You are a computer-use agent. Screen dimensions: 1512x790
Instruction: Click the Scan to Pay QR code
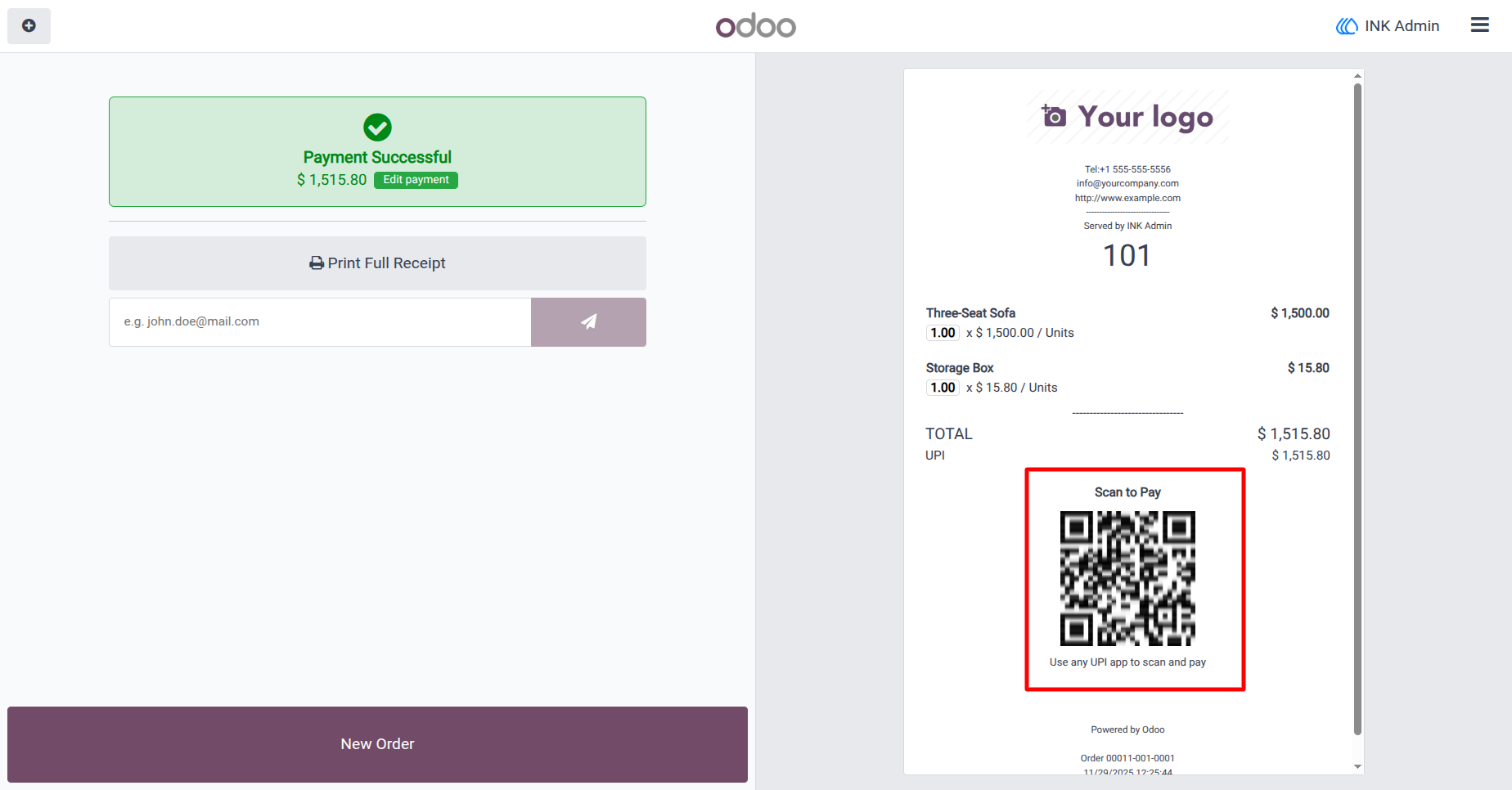coord(1127,578)
